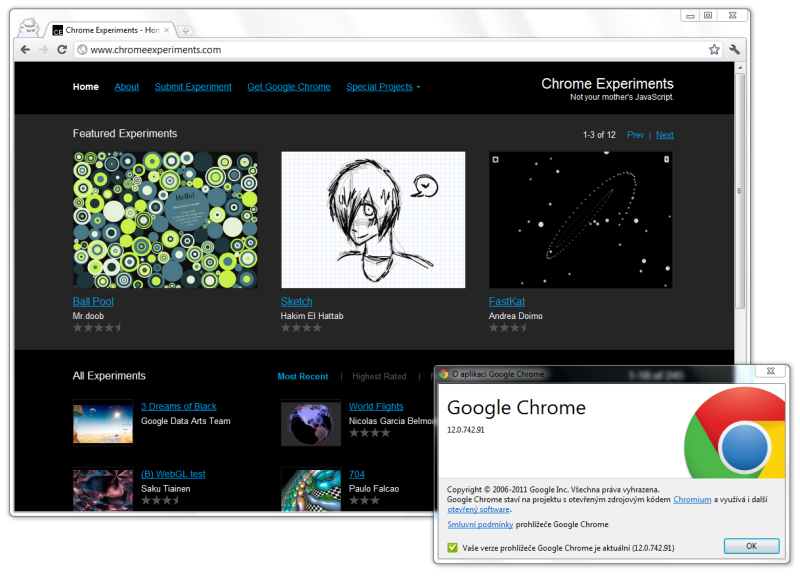Screen dimensions: 800x577
Task: Click star rating under Paulo Falcao
Action: (x=364, y=500)
